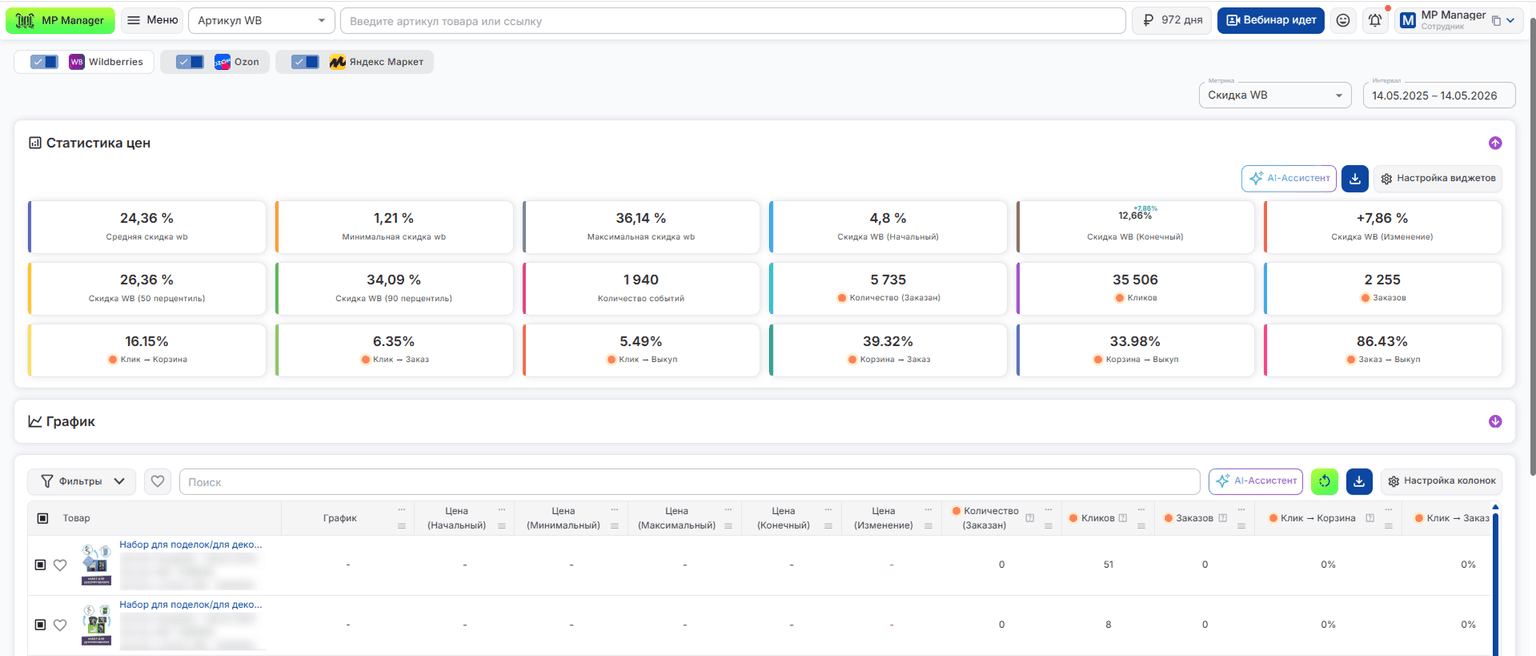Click the Вебинар идет button
This screenshot has height=656, width=1536.
coord(1270,20)
